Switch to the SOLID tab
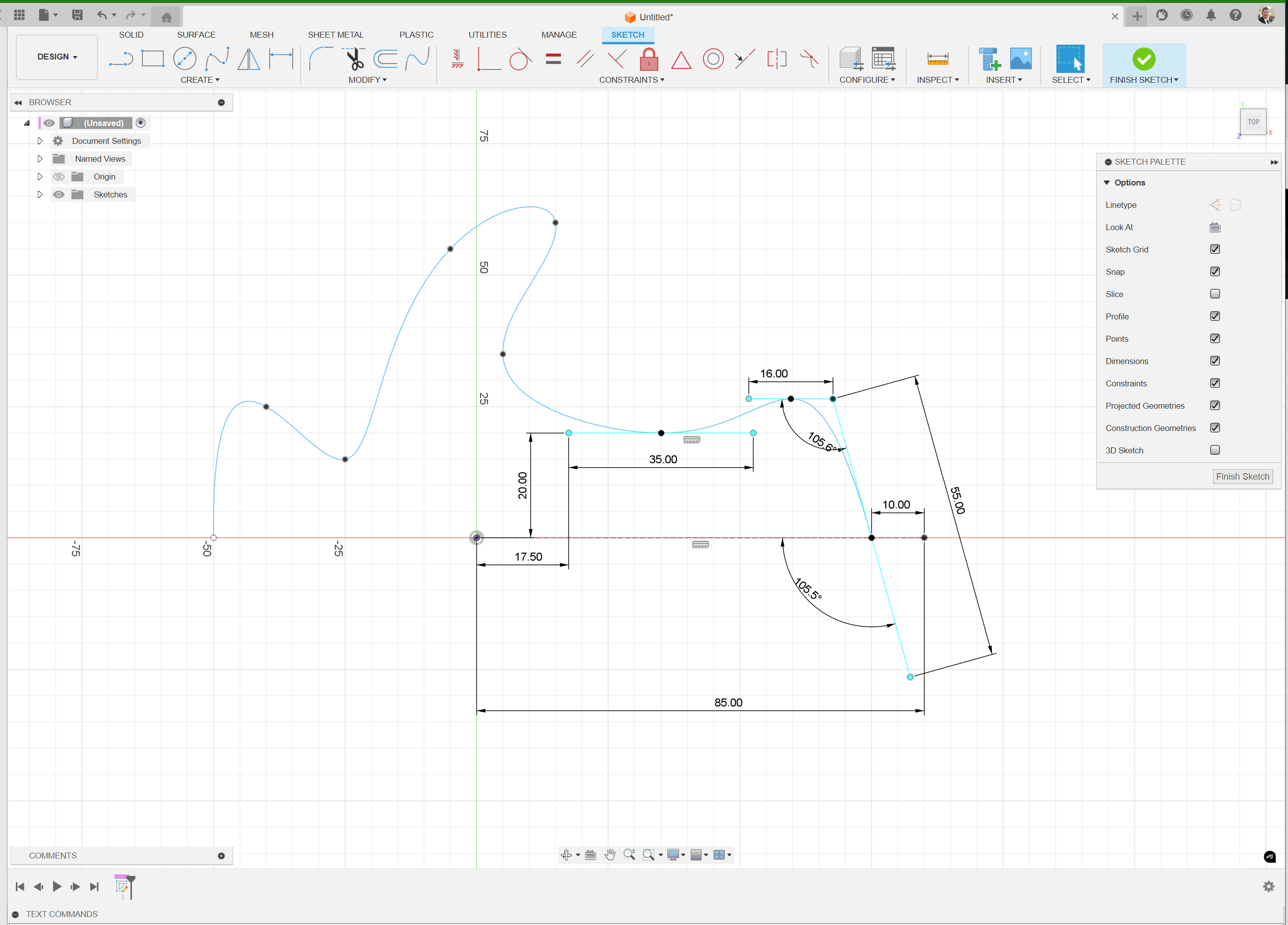The image size is (1288, 925). [x=131, y=35]
